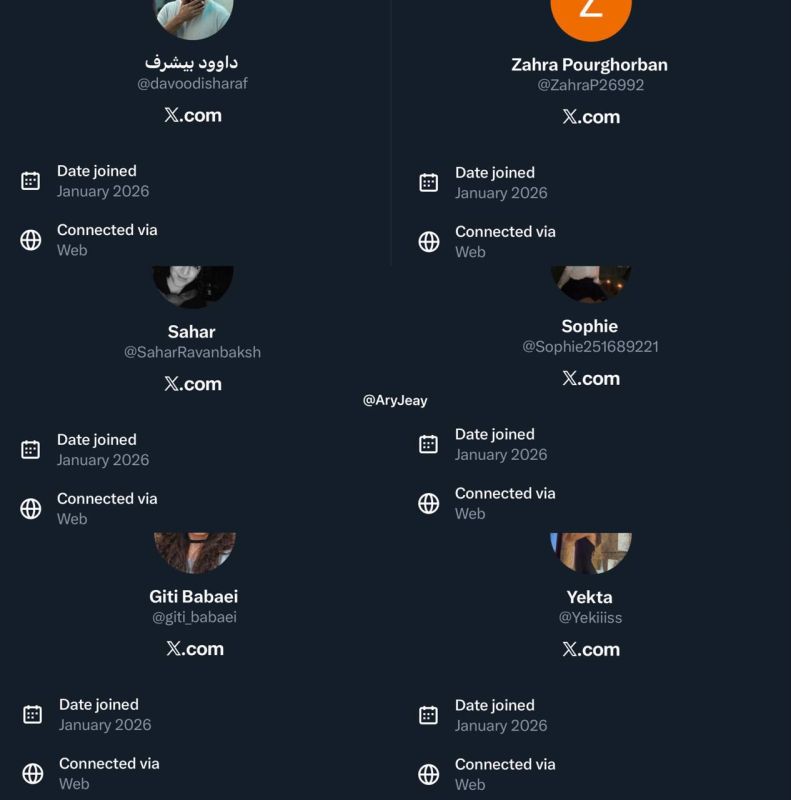Click globe icon in Yekta's card
The image size is (791, 800).
429,774
